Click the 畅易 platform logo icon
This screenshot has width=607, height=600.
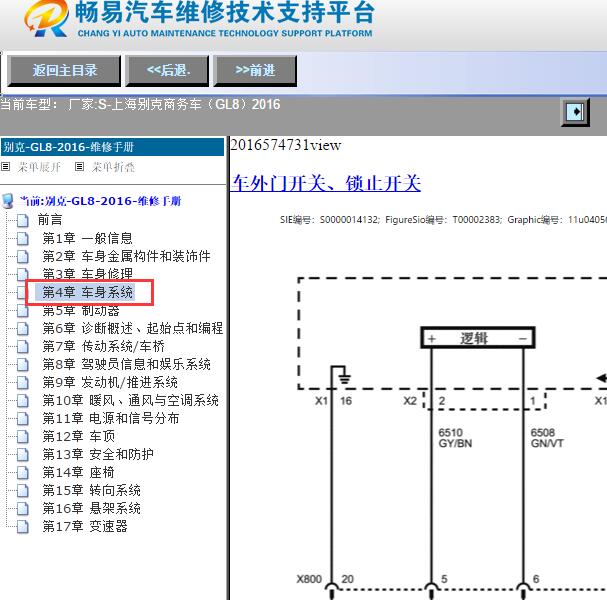[x=46, y=18]
